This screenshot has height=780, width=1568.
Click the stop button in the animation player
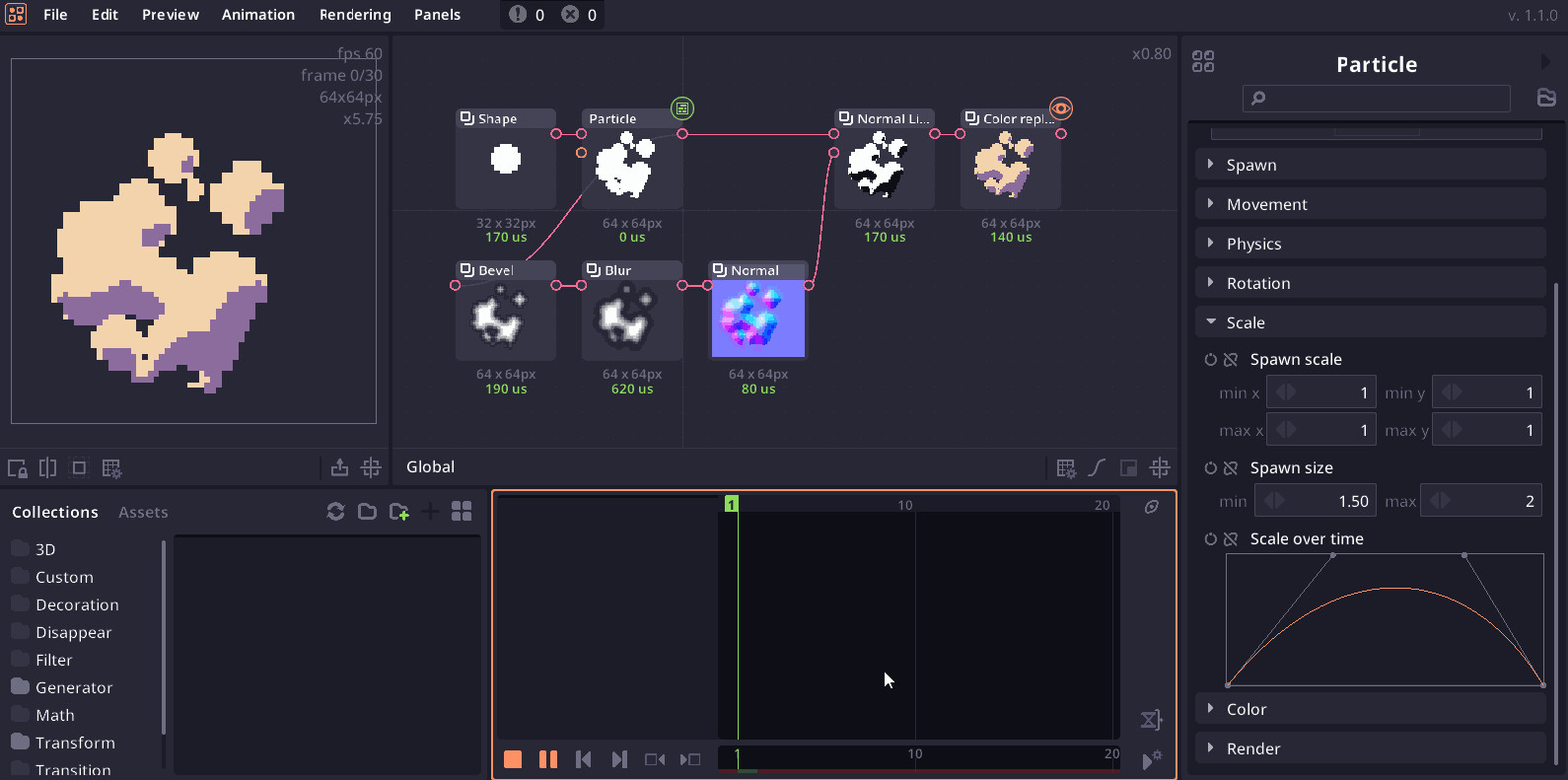coord(513,759)
